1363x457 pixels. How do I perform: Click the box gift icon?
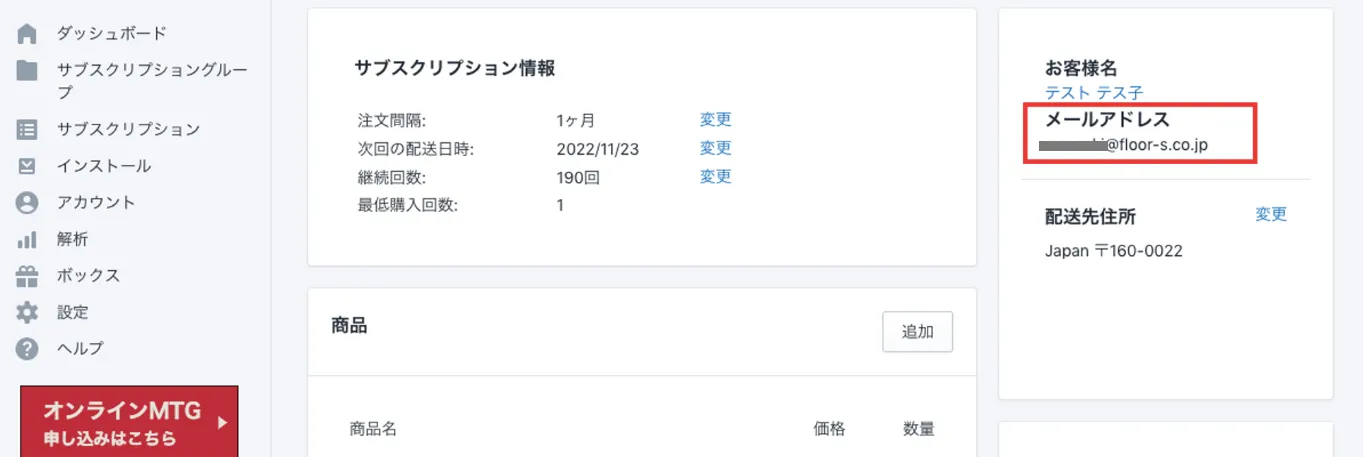pos(27,276)
